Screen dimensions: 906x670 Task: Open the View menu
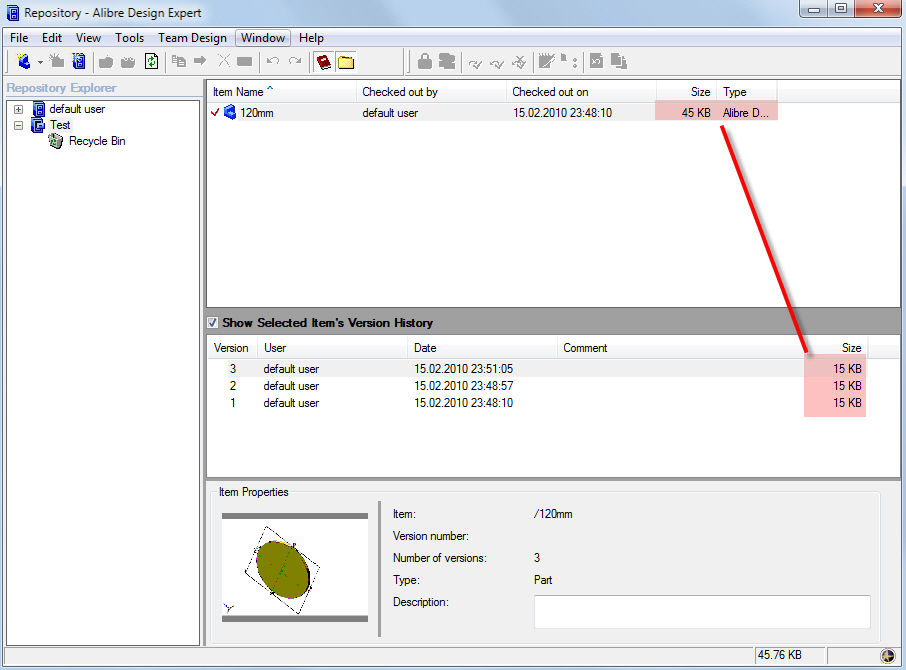point(88,38)
